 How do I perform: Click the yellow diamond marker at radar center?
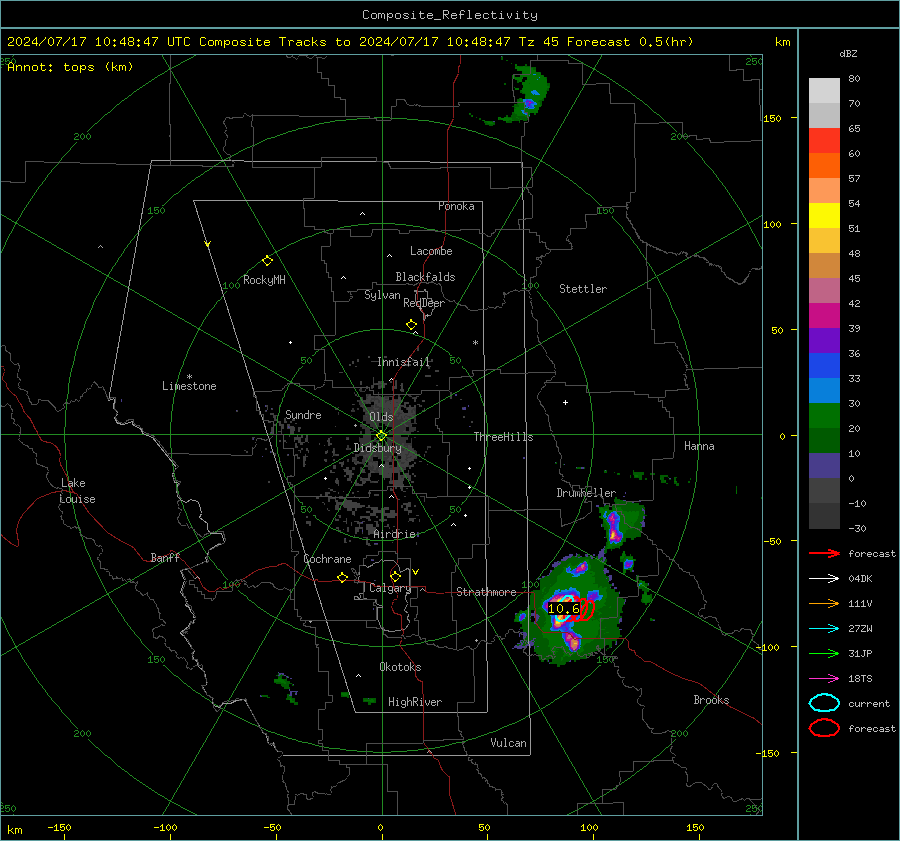(x=381, y=436)
